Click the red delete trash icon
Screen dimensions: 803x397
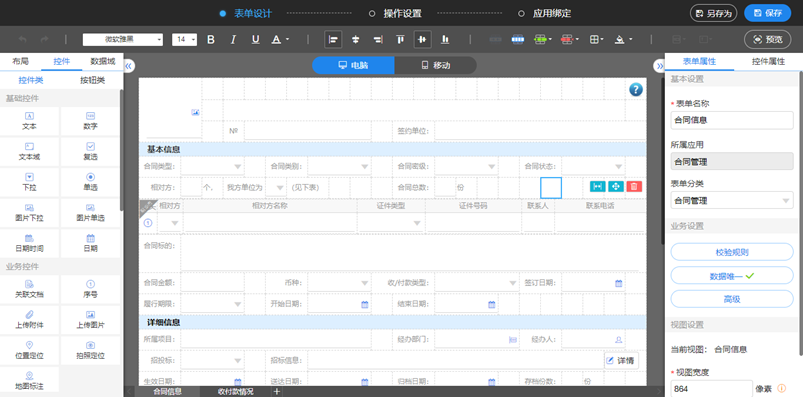[634, 186]
